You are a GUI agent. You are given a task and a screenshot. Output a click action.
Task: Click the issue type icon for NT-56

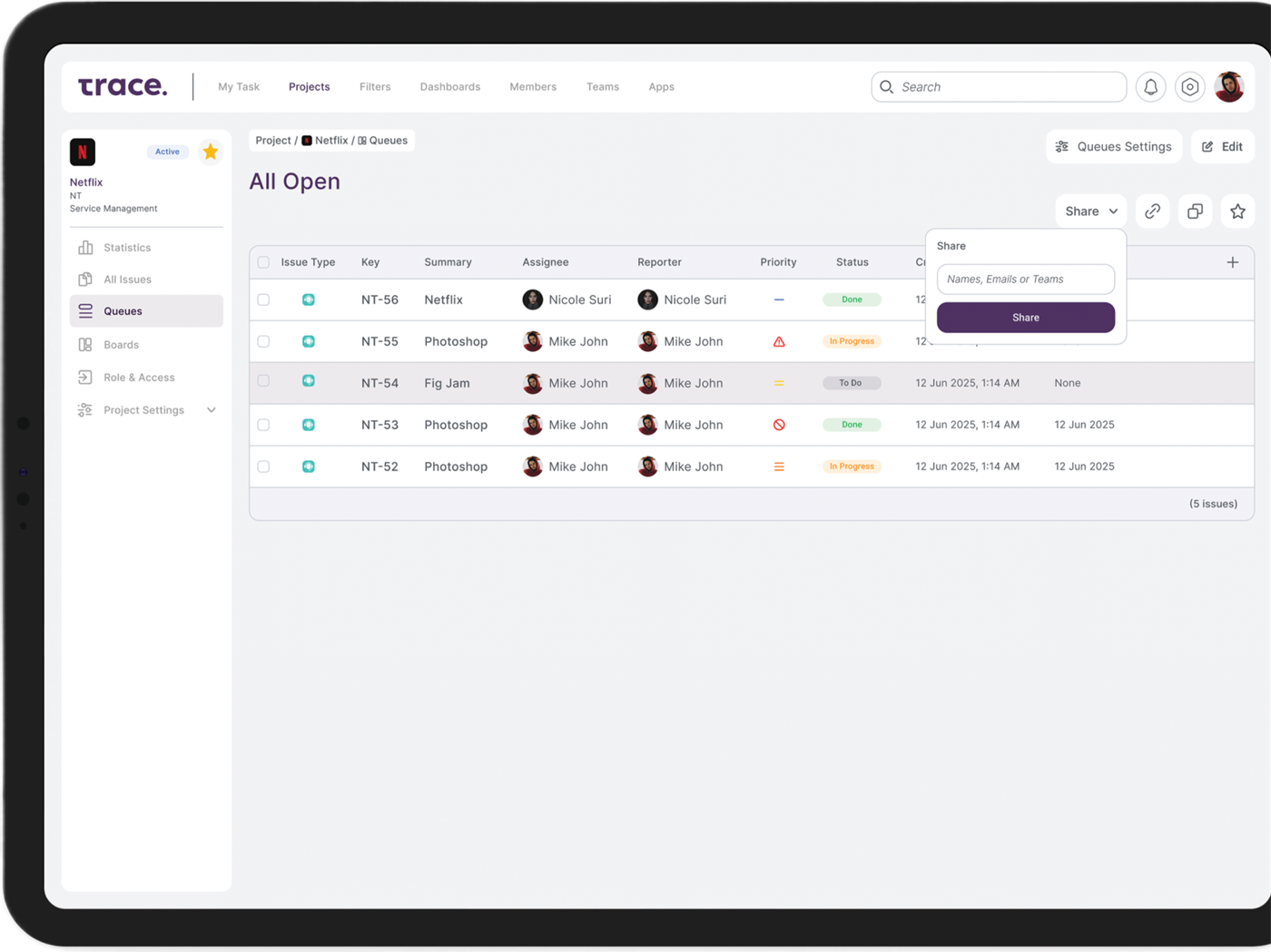click(309, 299)
